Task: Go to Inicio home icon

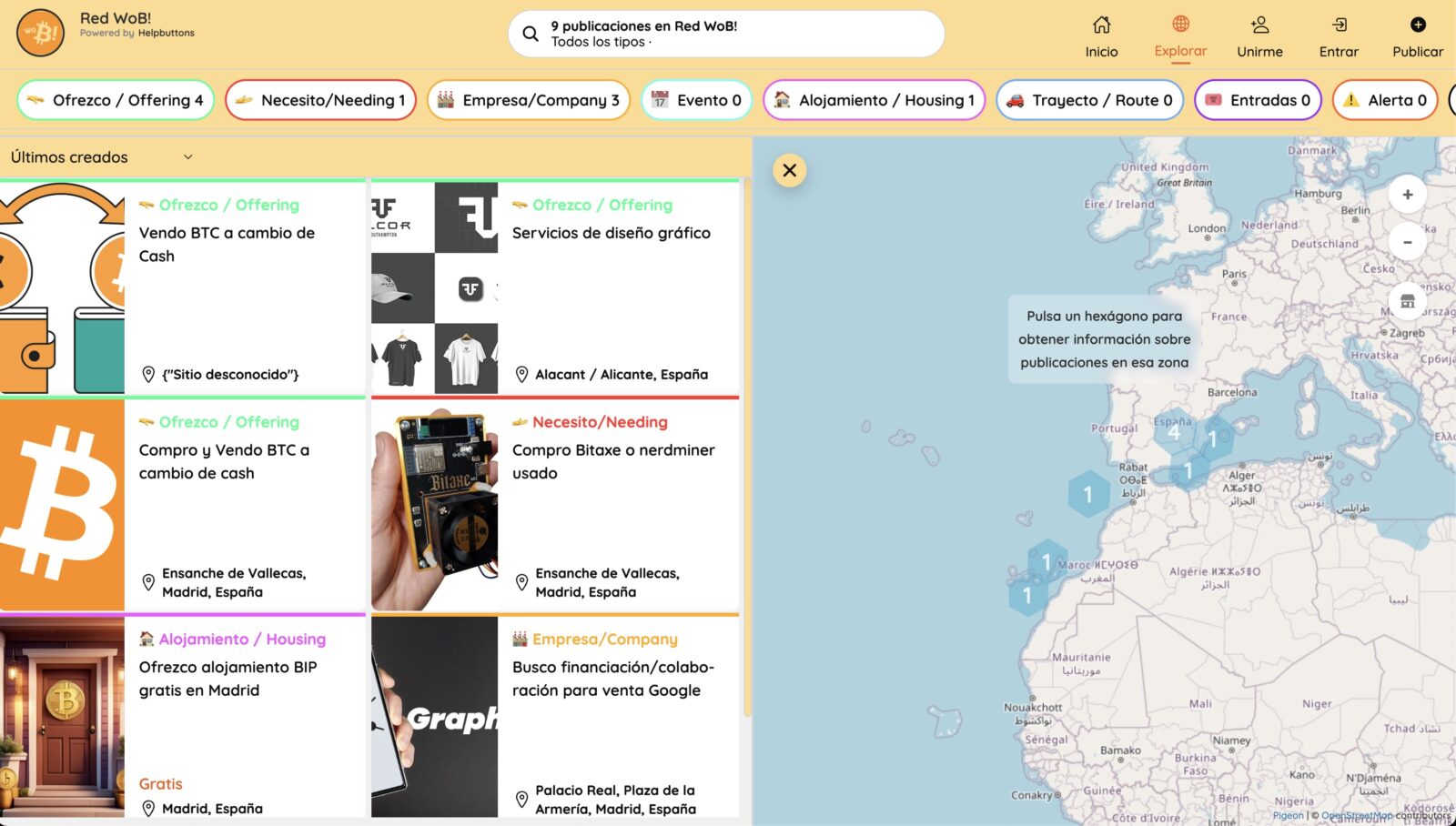Action: (x=1101, y=25)
